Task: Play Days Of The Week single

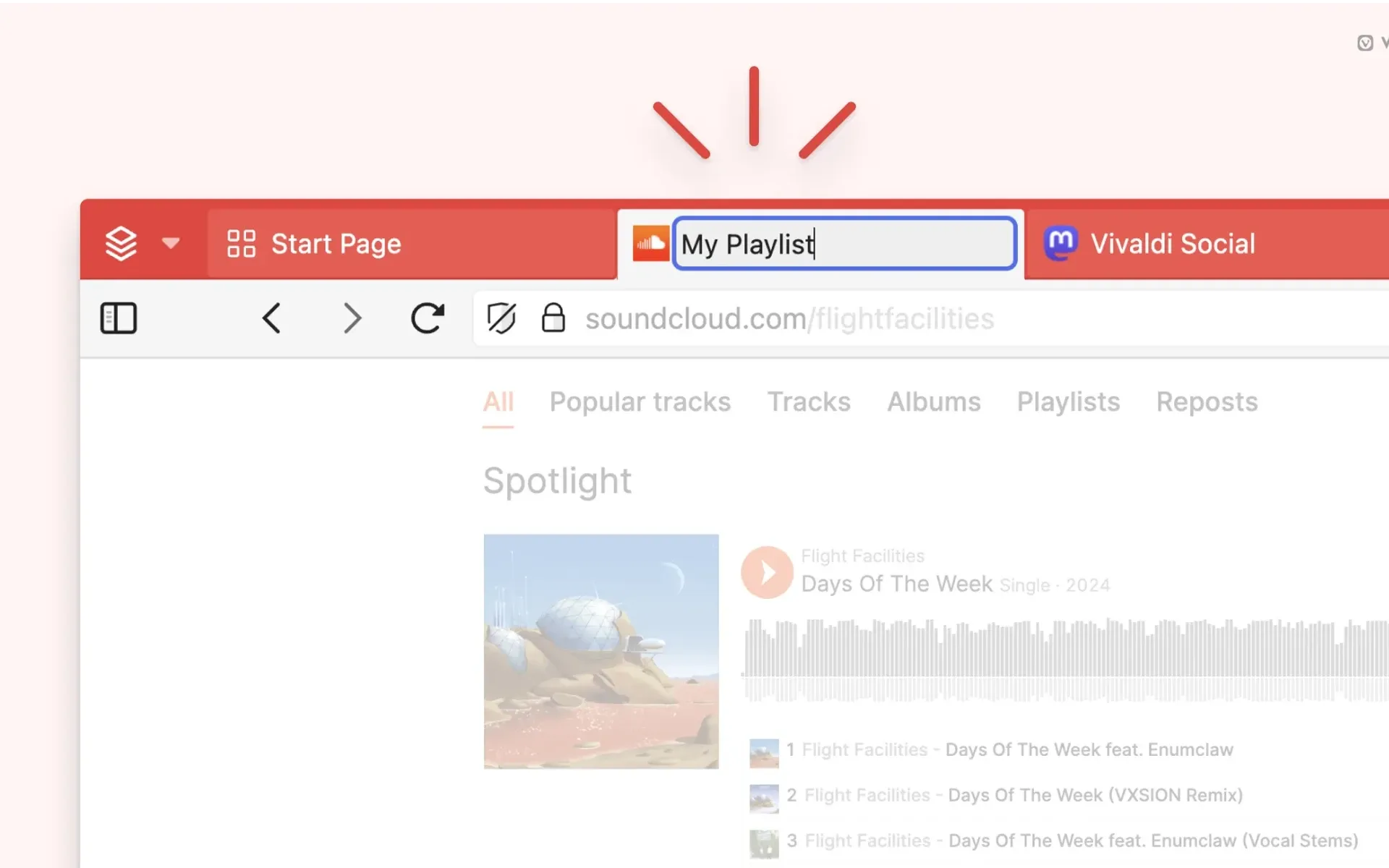Action: 768,572
